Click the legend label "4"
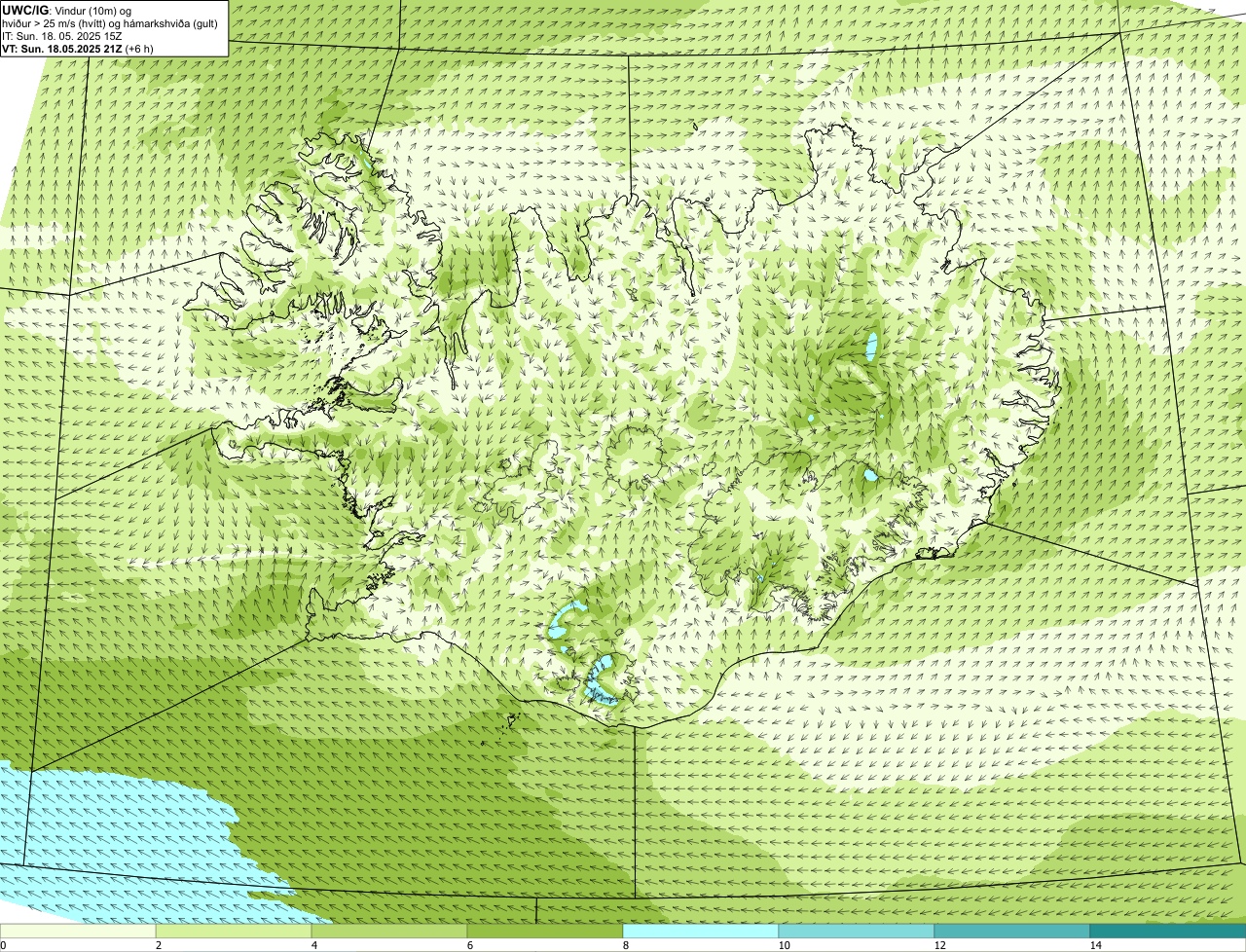Image resolution: width=1246 pixels, height=952 pixels. pos(313,945)
